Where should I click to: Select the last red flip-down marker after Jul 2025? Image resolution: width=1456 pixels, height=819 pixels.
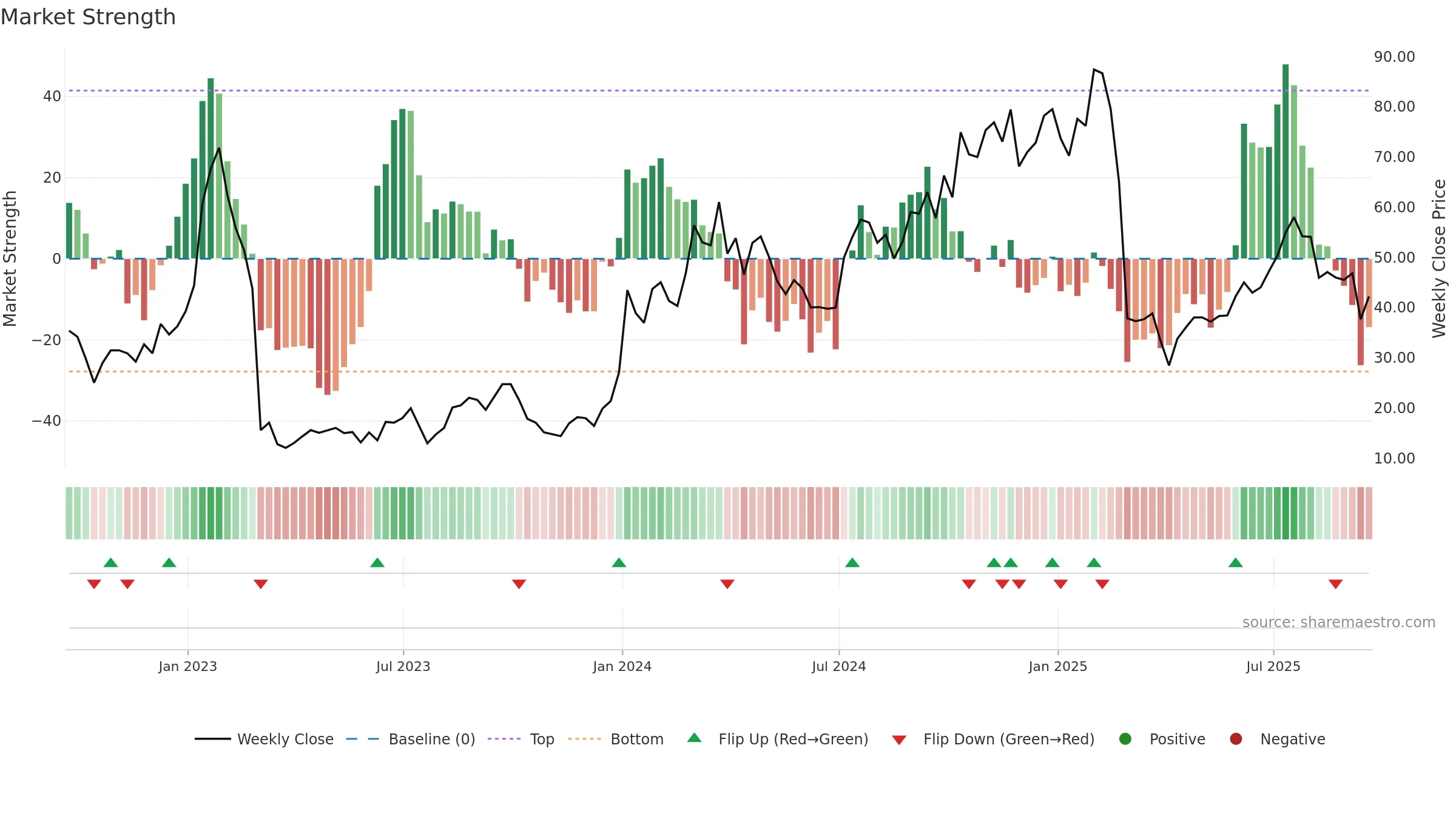[x=1336, y=584]
